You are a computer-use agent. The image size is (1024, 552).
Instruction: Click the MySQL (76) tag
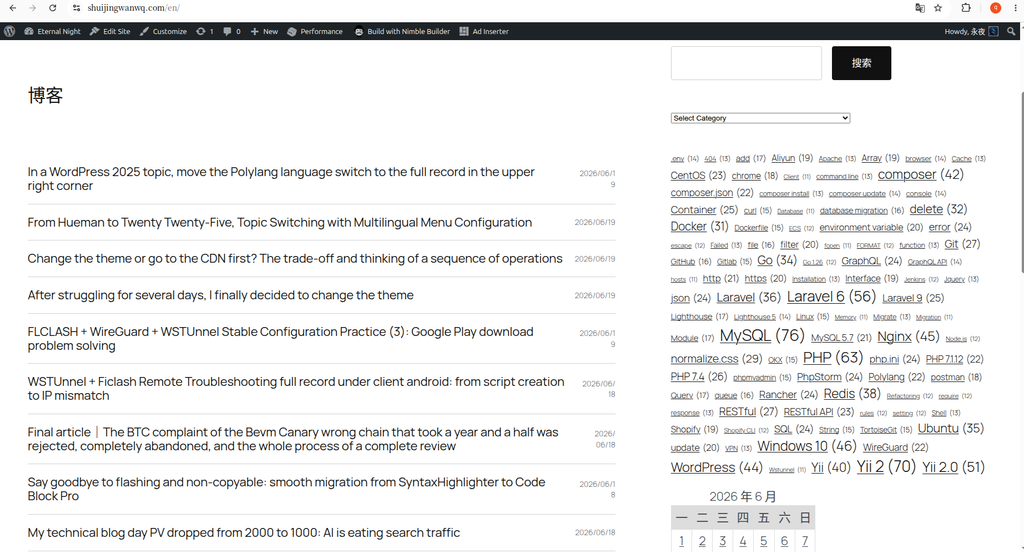[761, 336]
